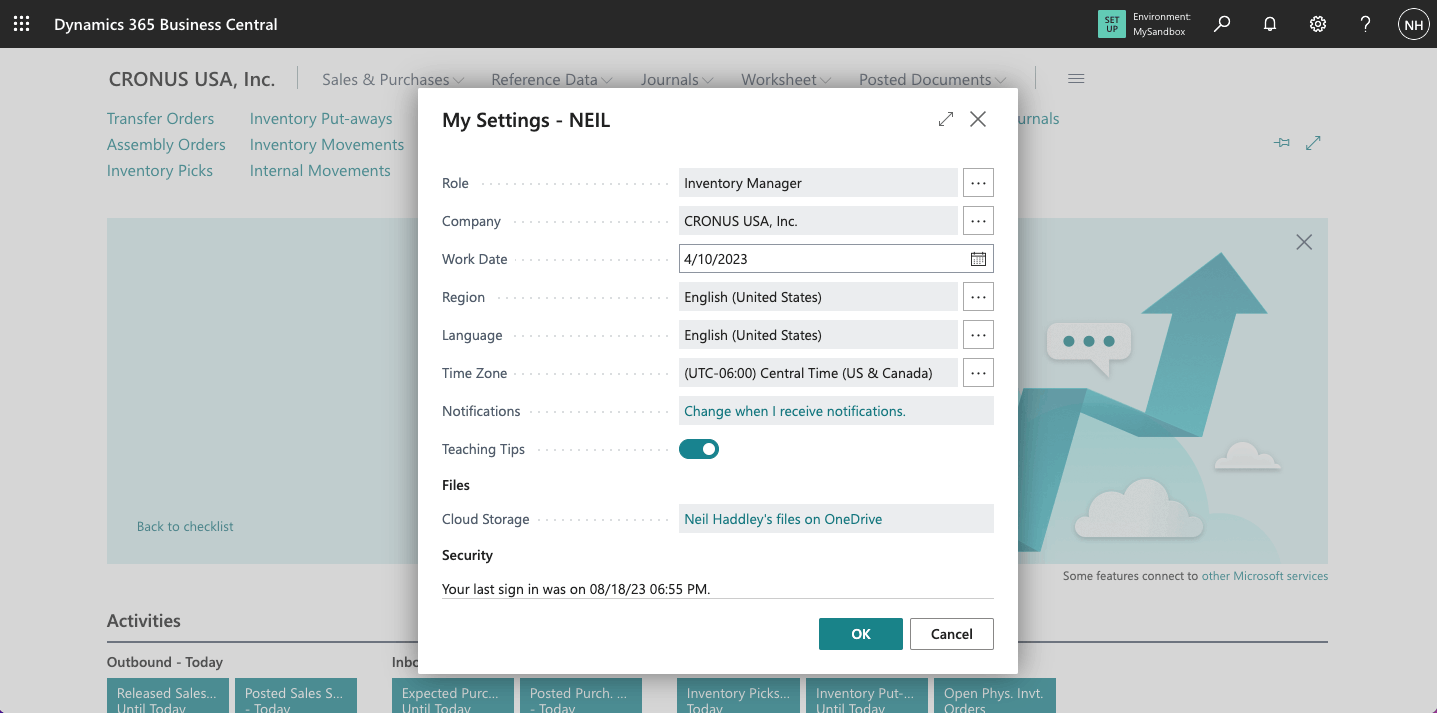Expand the Posted Documents menu
The image size is (1437, 713).
932,79
